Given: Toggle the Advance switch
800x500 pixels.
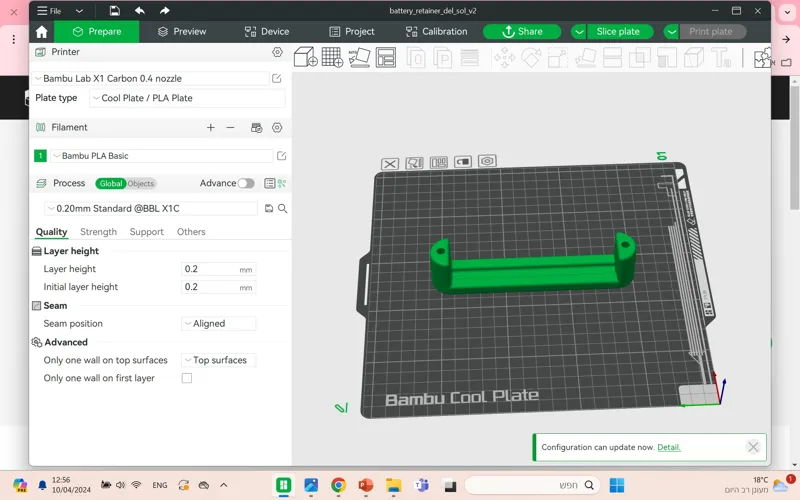Looking at the screenshot, I should (246, 183).
